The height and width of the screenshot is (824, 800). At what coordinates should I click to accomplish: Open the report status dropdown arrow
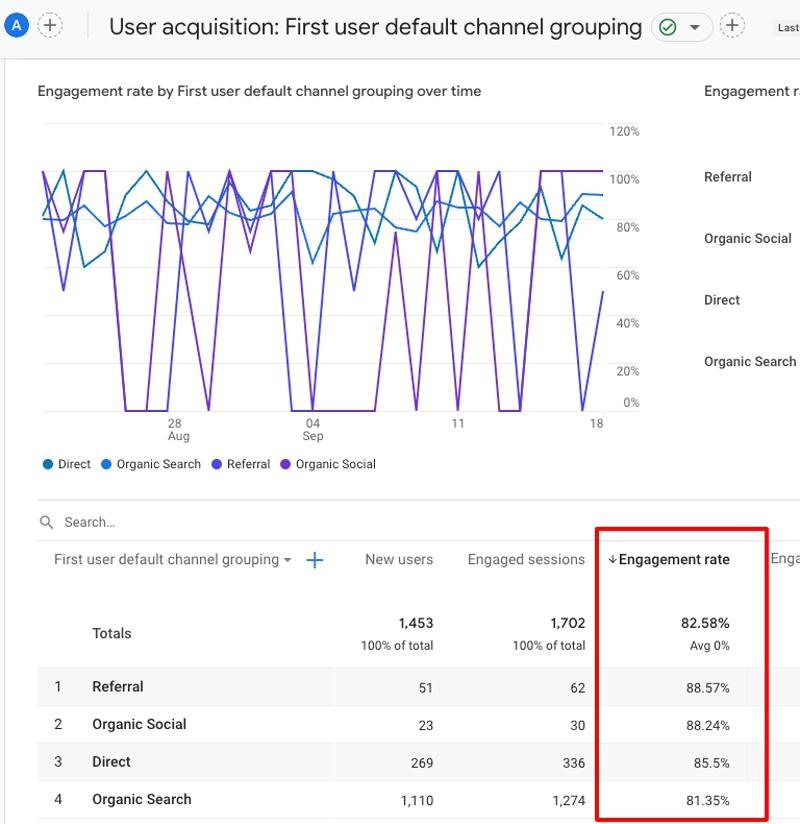(695, 27)
